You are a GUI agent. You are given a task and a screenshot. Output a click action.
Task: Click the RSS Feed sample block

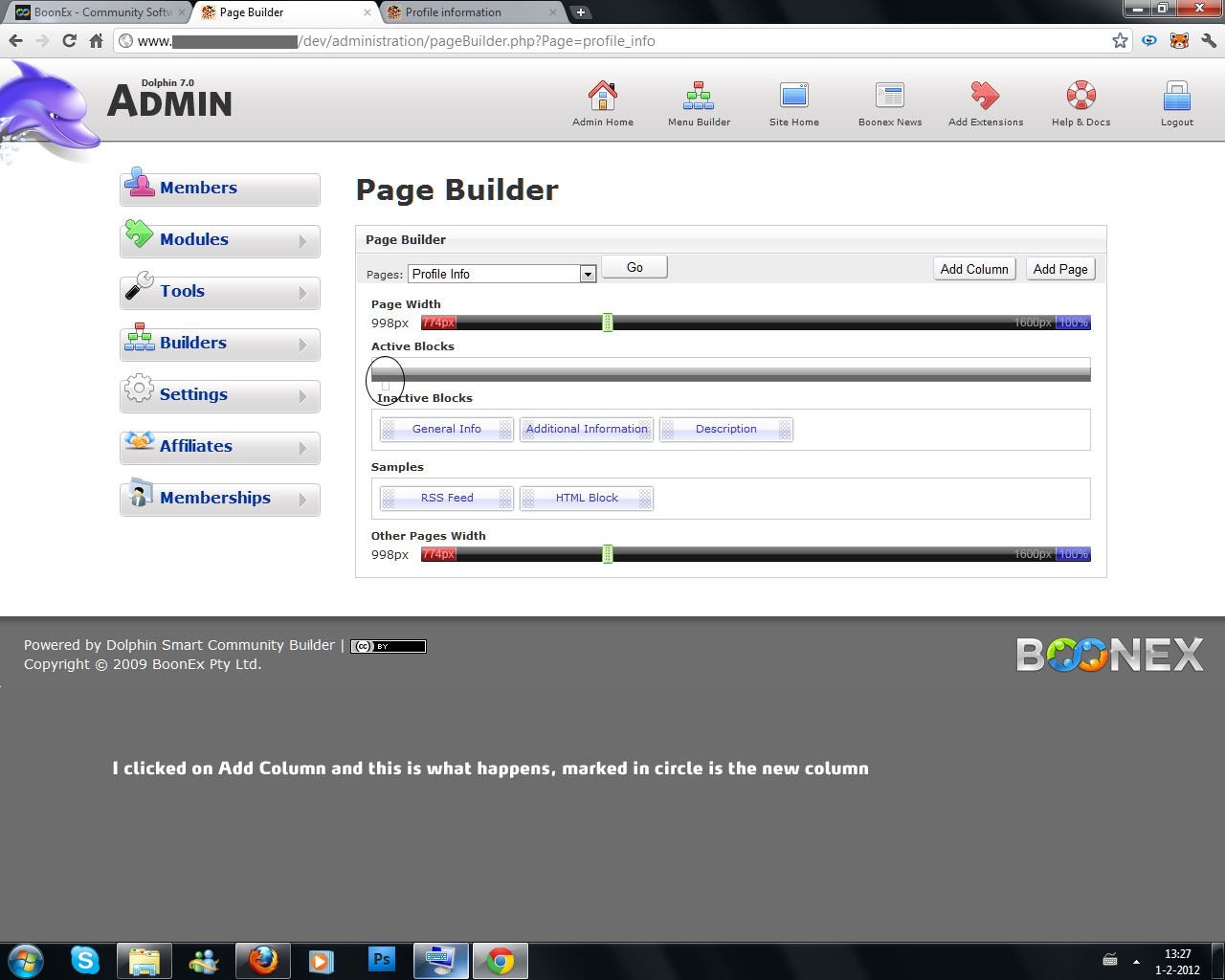tap(447, 499)
